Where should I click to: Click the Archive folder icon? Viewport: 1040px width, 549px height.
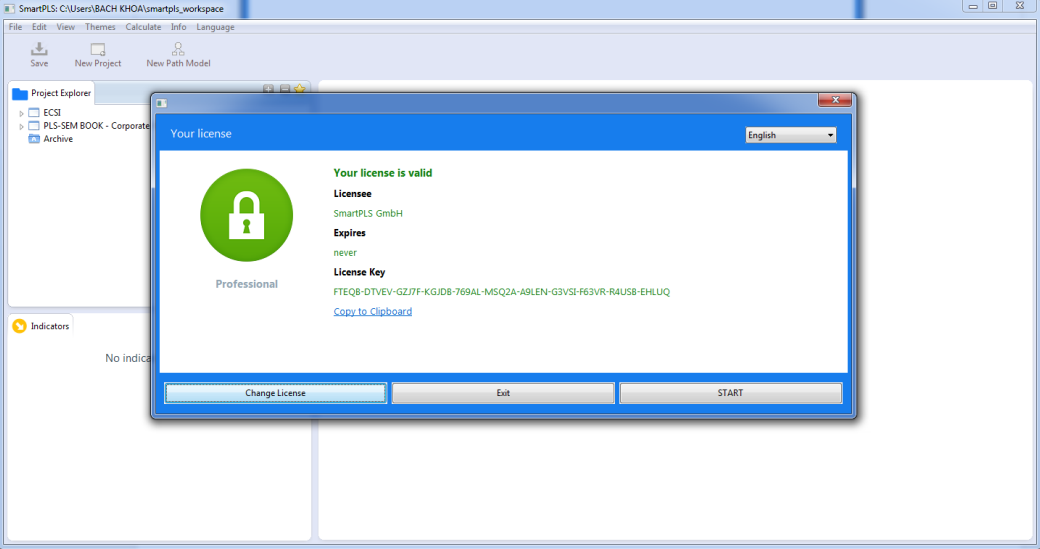34,139
